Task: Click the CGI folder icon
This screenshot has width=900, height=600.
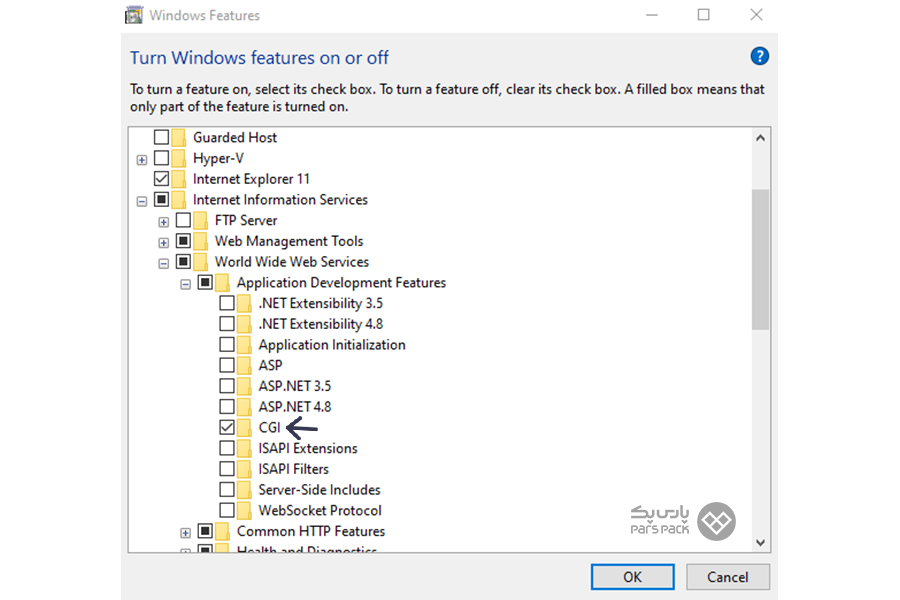Action: pyautogui.click(x=244, y=428)
